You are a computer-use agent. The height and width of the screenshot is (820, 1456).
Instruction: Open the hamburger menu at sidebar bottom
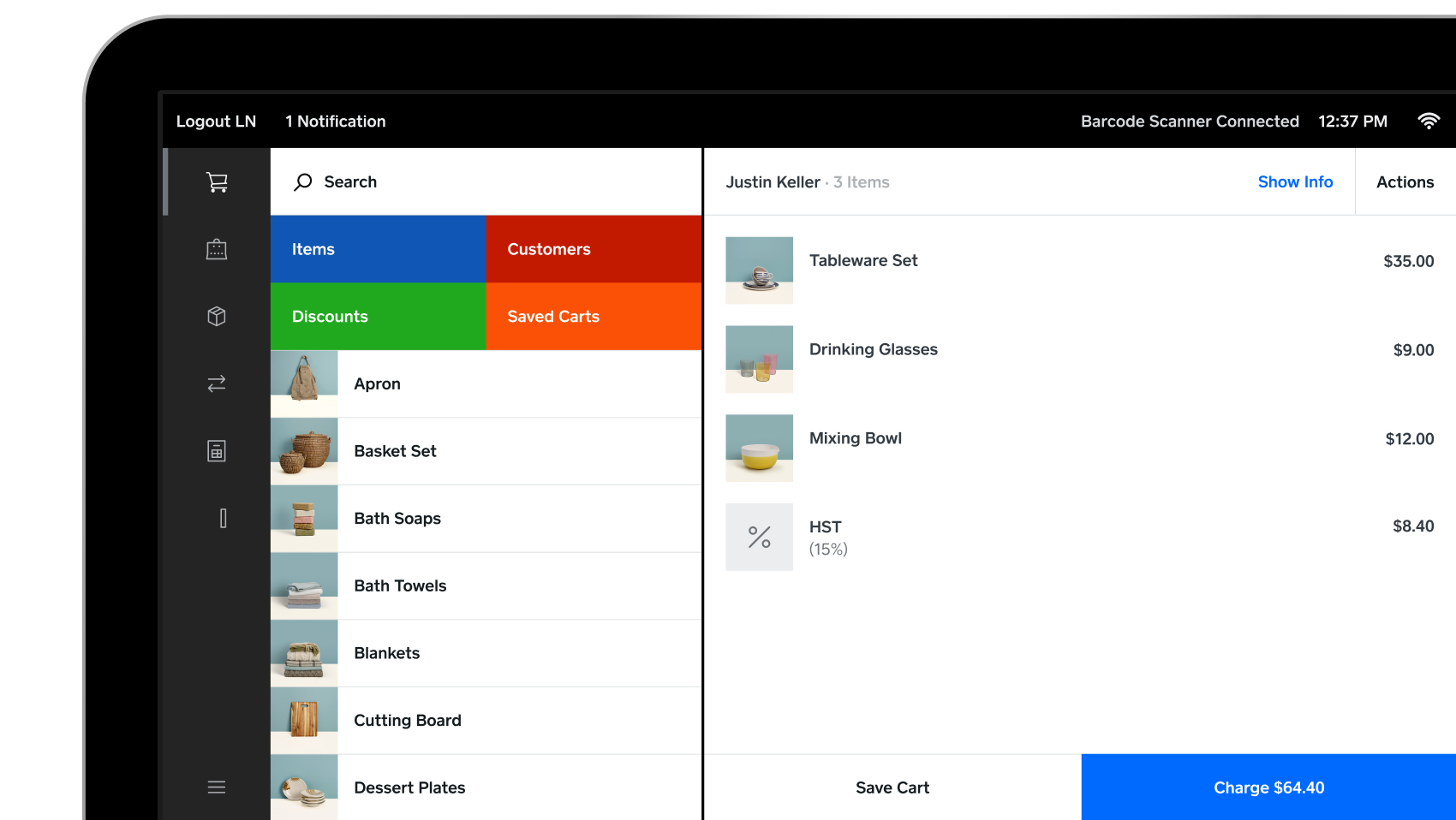click(217, 787)
